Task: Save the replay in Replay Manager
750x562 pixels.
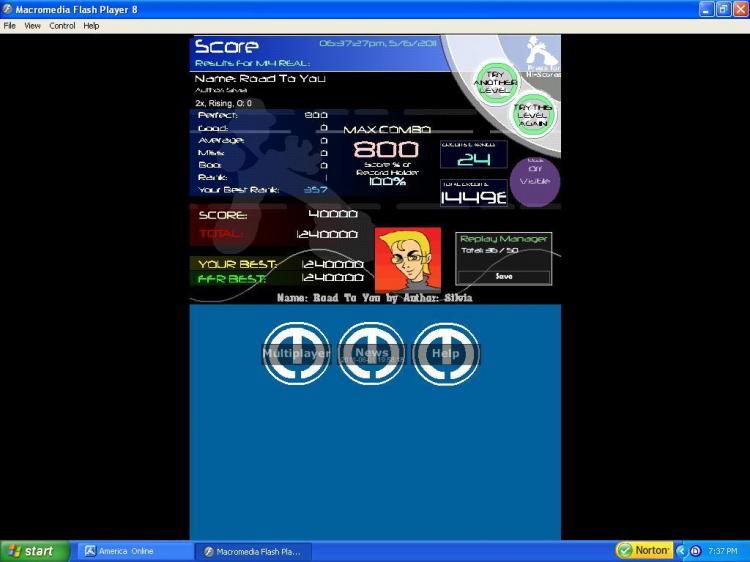Action: pyautogui.click(x=504, y=276)
